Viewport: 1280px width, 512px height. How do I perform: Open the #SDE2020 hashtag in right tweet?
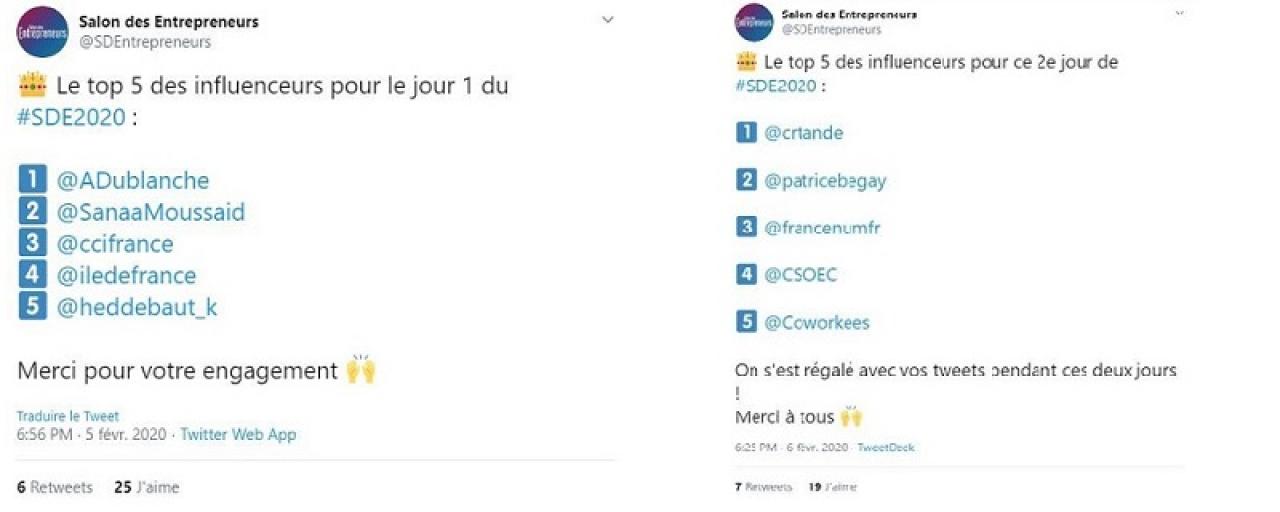(x=775, y=85)
